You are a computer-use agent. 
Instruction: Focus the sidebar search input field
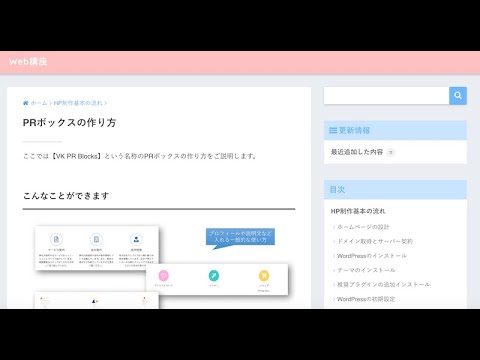click(x=386, y=96)
